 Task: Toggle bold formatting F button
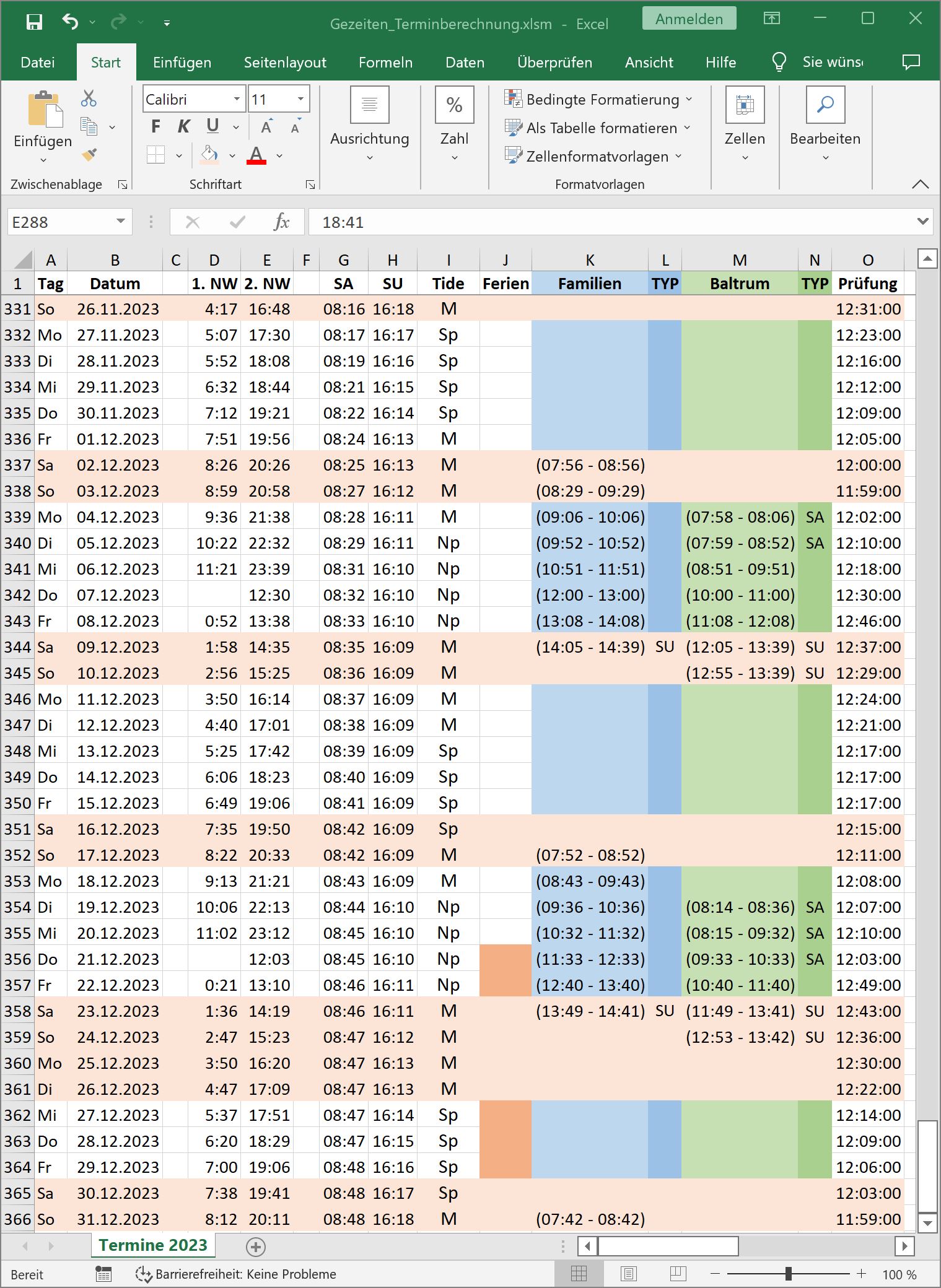point(155,127)
